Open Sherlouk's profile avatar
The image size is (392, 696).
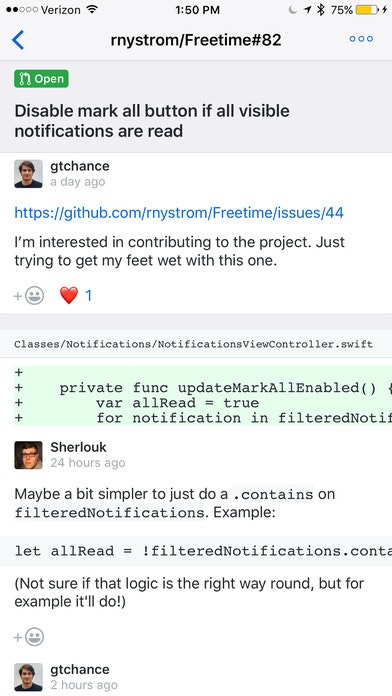click(x=28, y=455)
